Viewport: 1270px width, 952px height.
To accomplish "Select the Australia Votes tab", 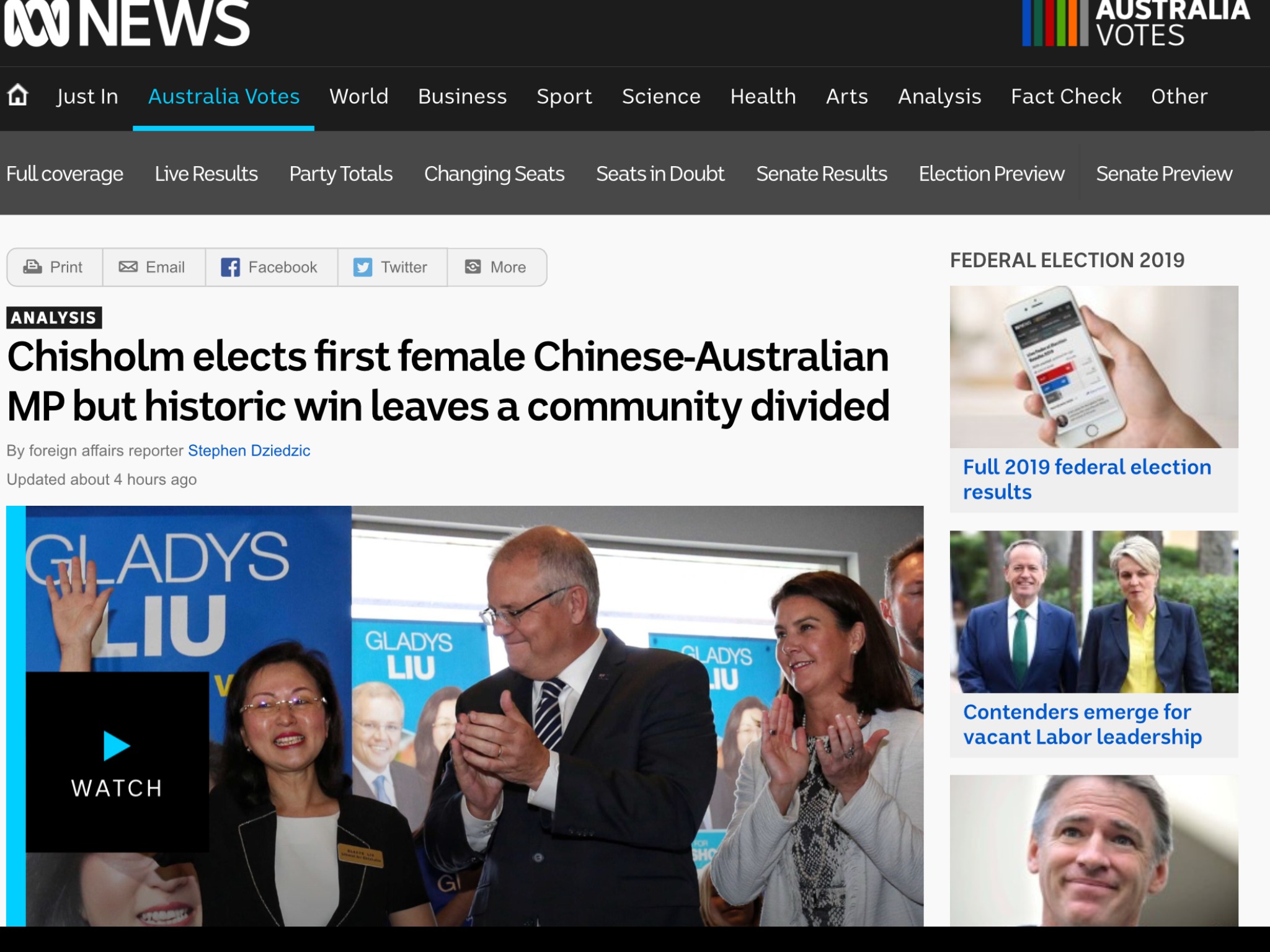I will (224, 96).
